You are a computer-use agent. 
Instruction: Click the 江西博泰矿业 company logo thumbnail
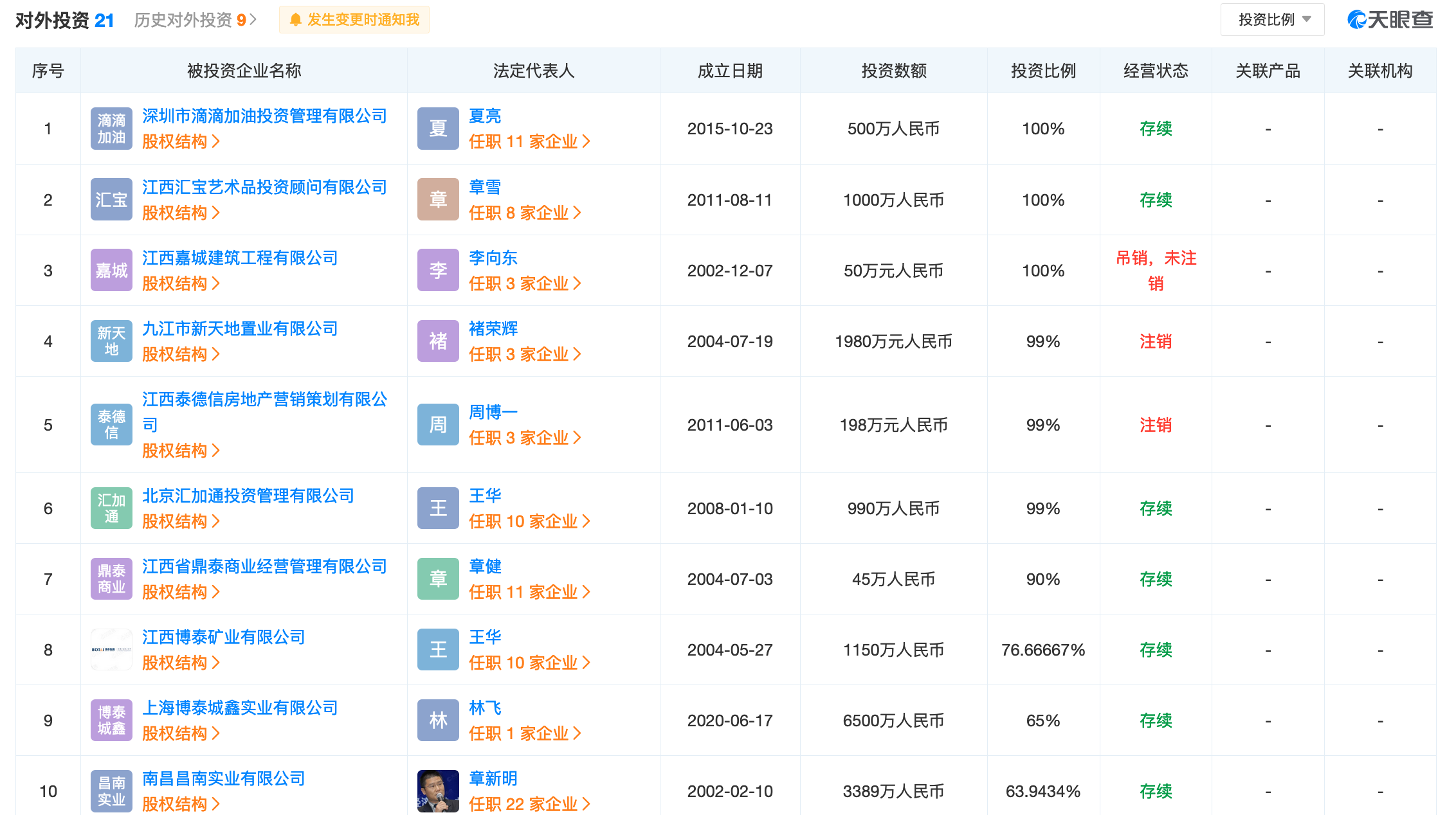coord(111,650)
